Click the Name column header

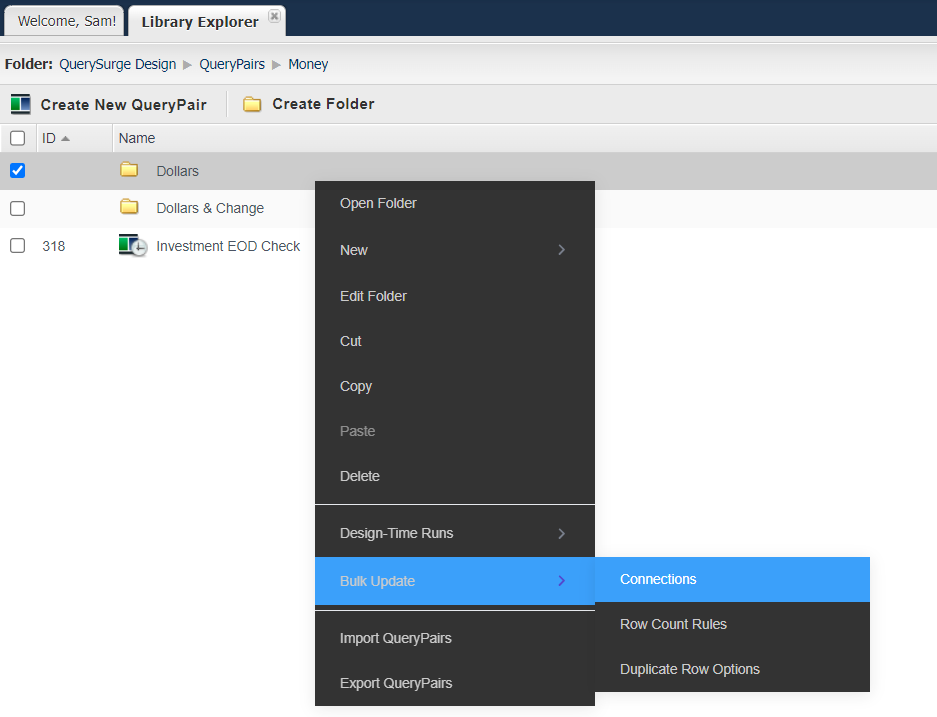click(x=137, y=138)
